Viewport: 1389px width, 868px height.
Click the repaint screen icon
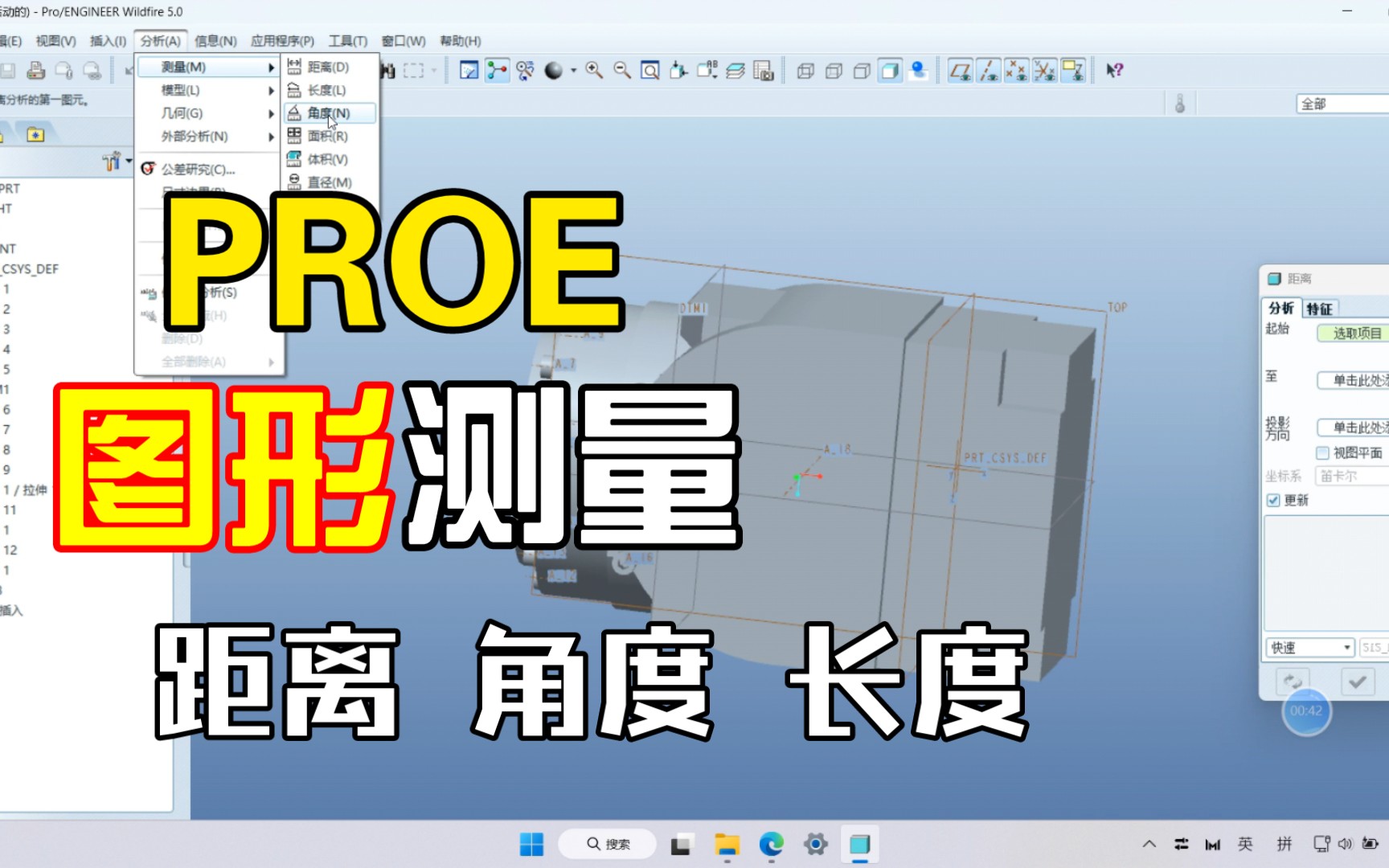click(469, 71)
